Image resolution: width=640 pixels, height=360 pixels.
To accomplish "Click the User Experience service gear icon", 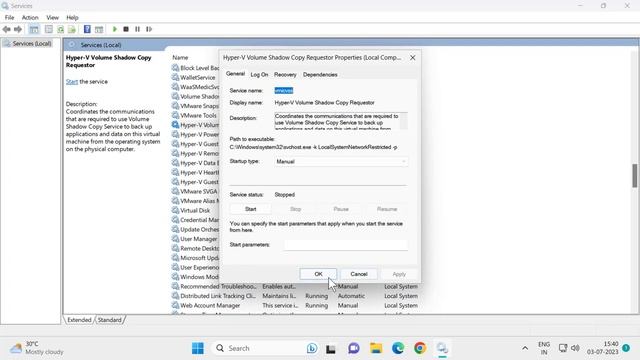I will (176, 267).
